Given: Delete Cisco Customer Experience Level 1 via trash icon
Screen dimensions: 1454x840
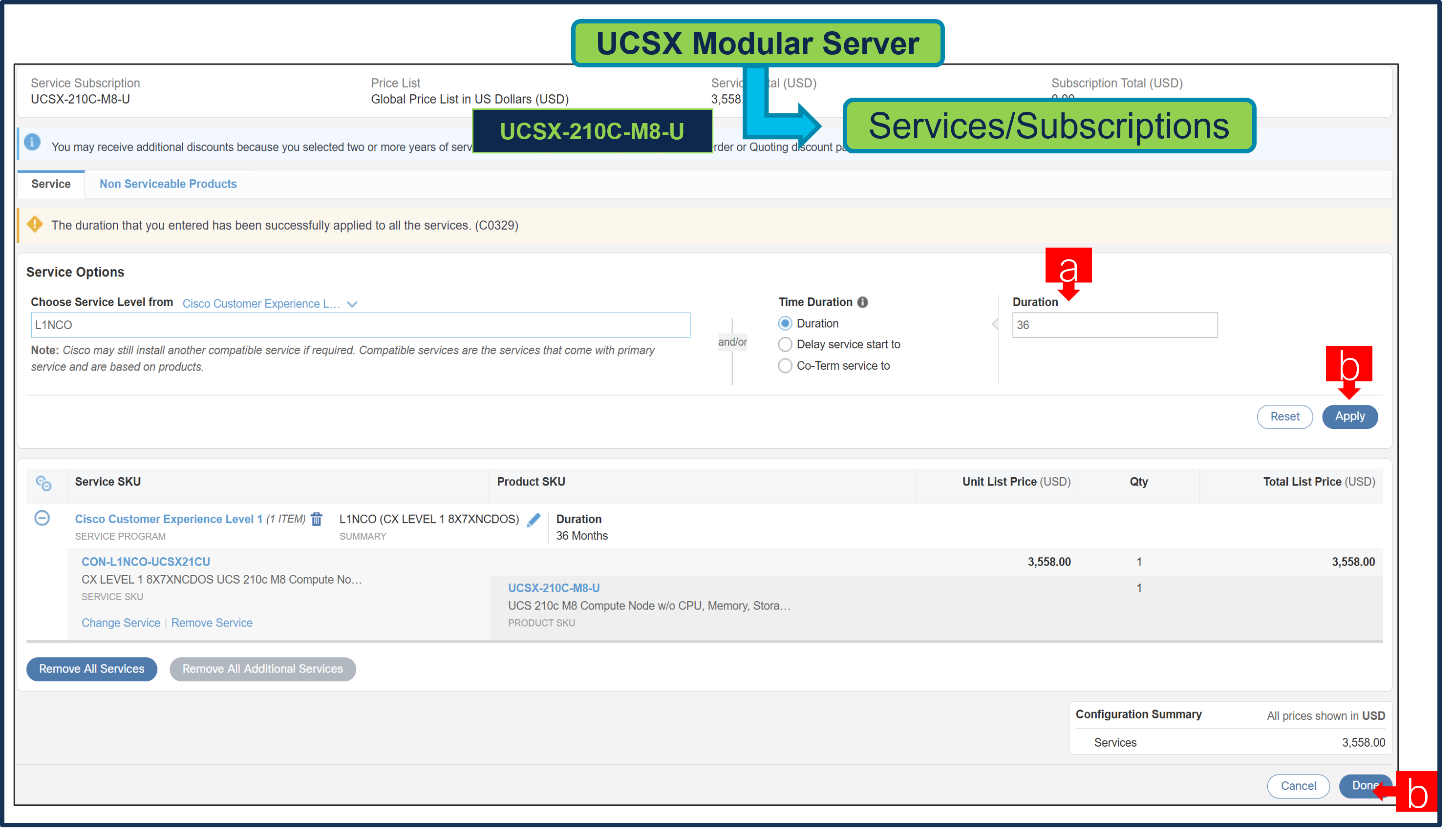Looking at the screenshot, I should (x=320, y=525).
